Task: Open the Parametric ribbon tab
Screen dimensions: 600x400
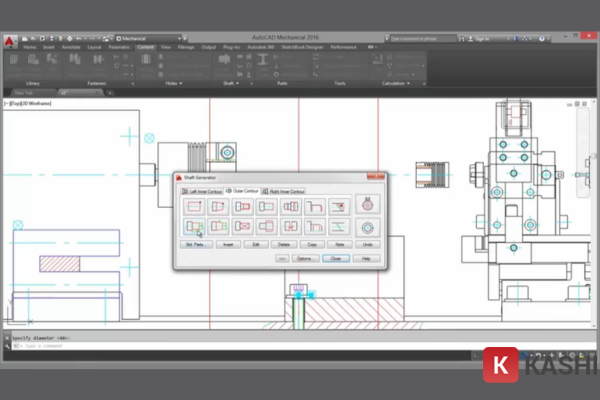Action: pos(119,47)
